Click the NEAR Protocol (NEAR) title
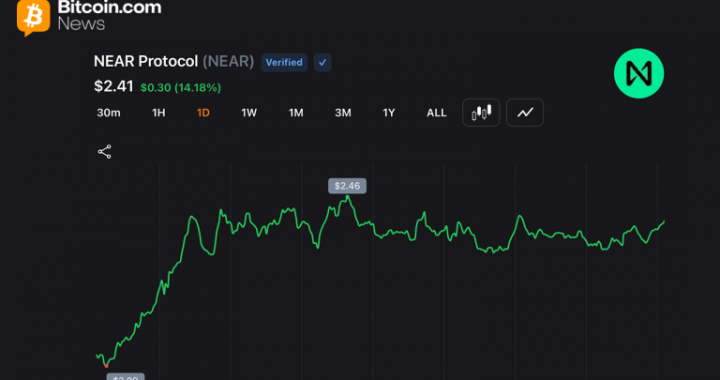Screen dimensions: 720x380 click(174, 61)
